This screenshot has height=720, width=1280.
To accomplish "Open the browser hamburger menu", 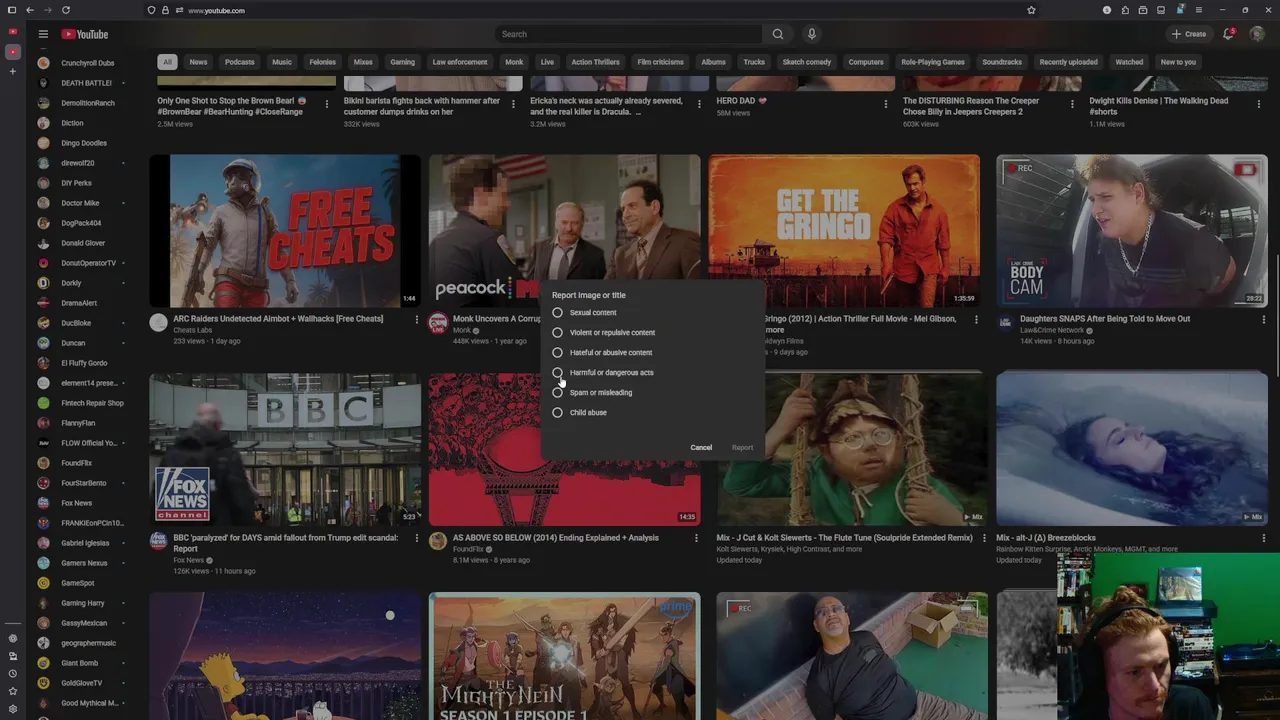I will click(x=1199, y=10).
